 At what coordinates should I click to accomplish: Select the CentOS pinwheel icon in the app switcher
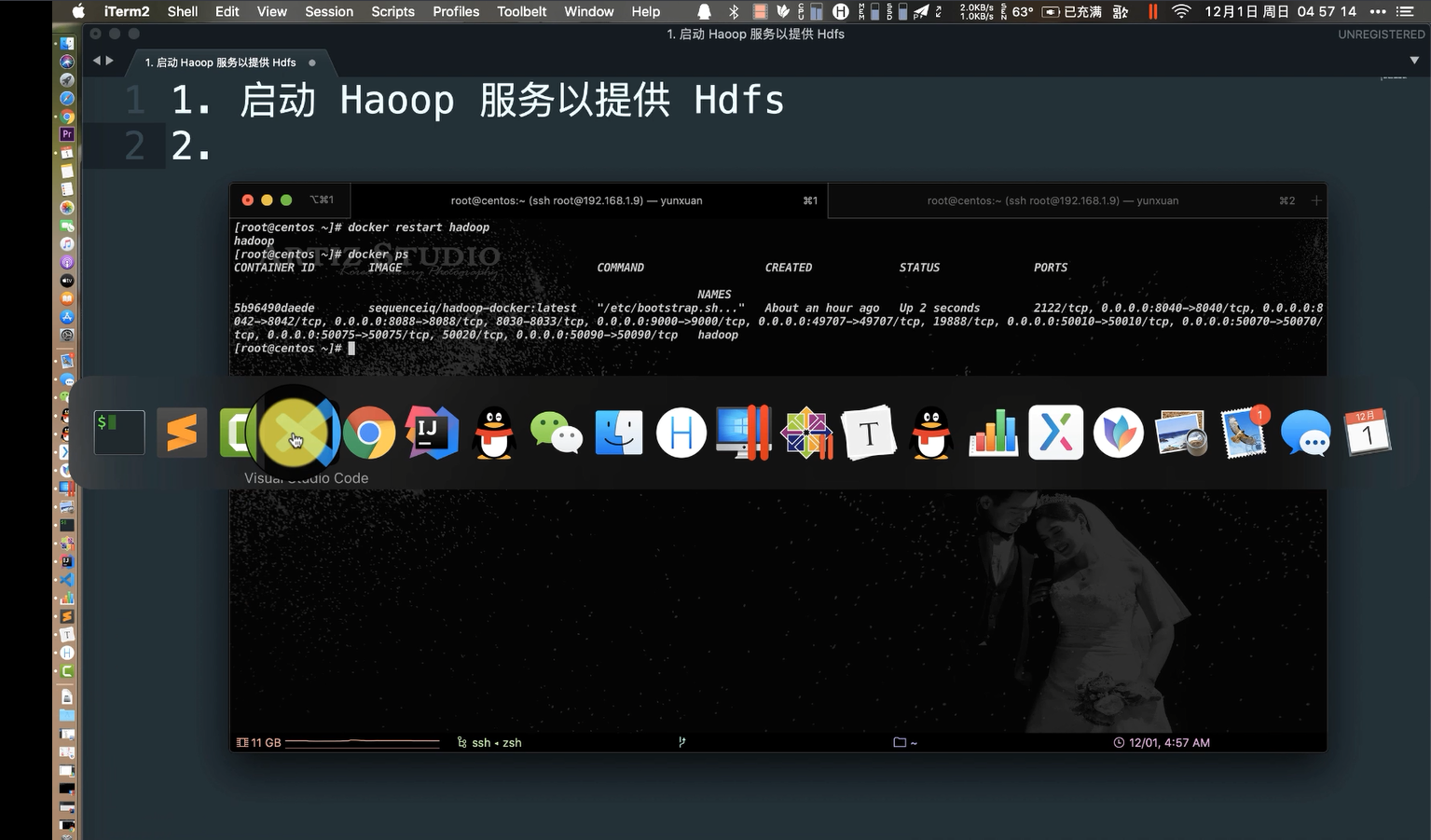(x=806, y=433)
